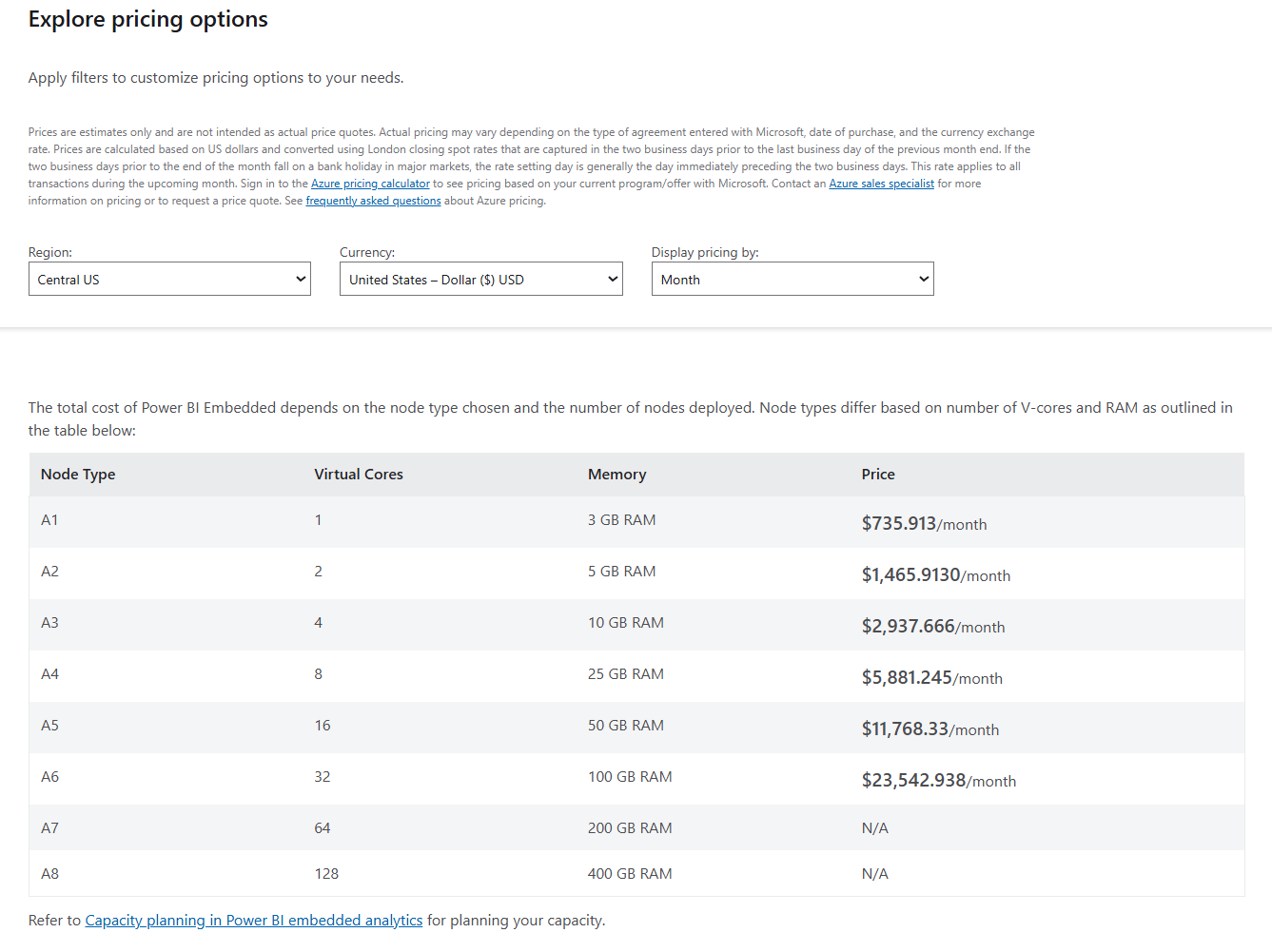1272x952 pixels.
Task: Open Capacity planning in Power BI embedded analytics
Action: pyautogui.click(x=254, y=921)
